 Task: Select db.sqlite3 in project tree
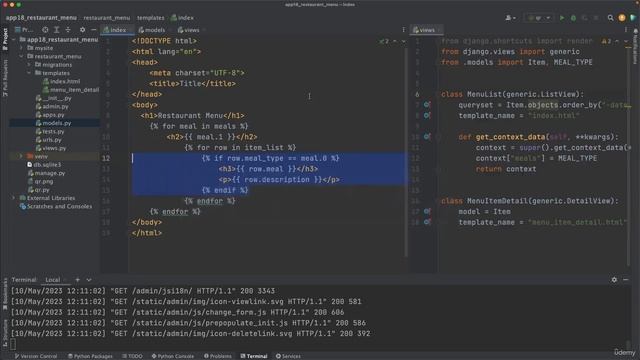44,164
